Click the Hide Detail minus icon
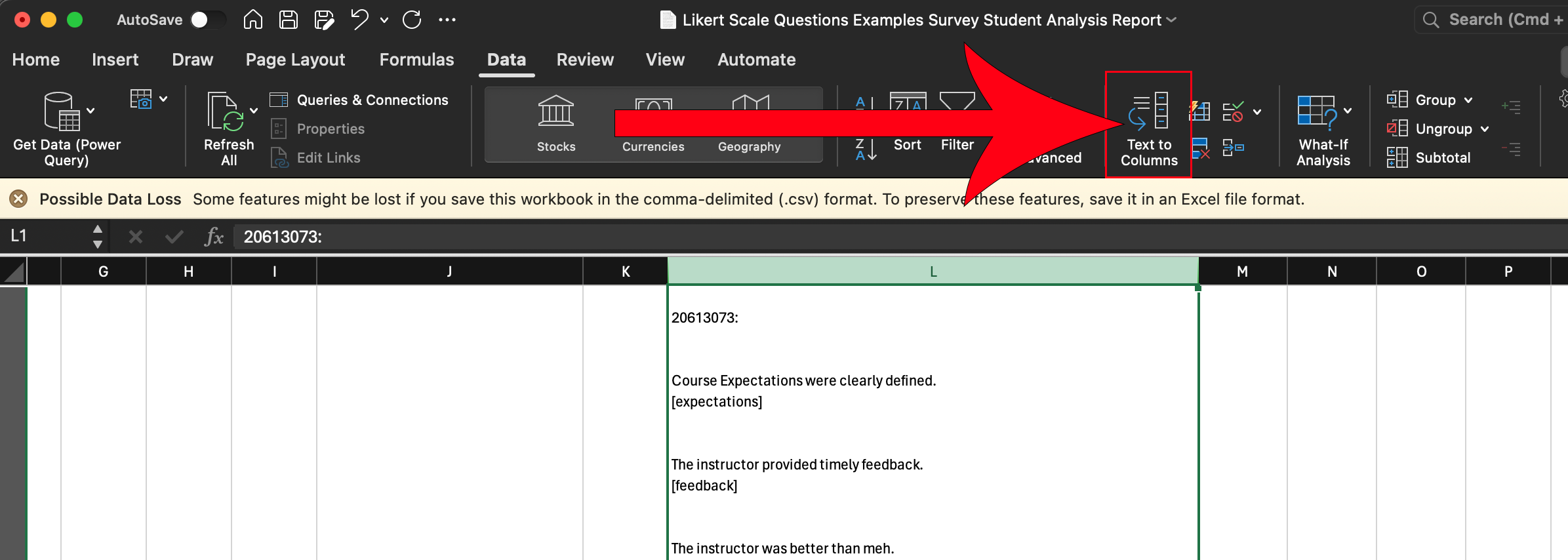 [x=1511, y=149]
